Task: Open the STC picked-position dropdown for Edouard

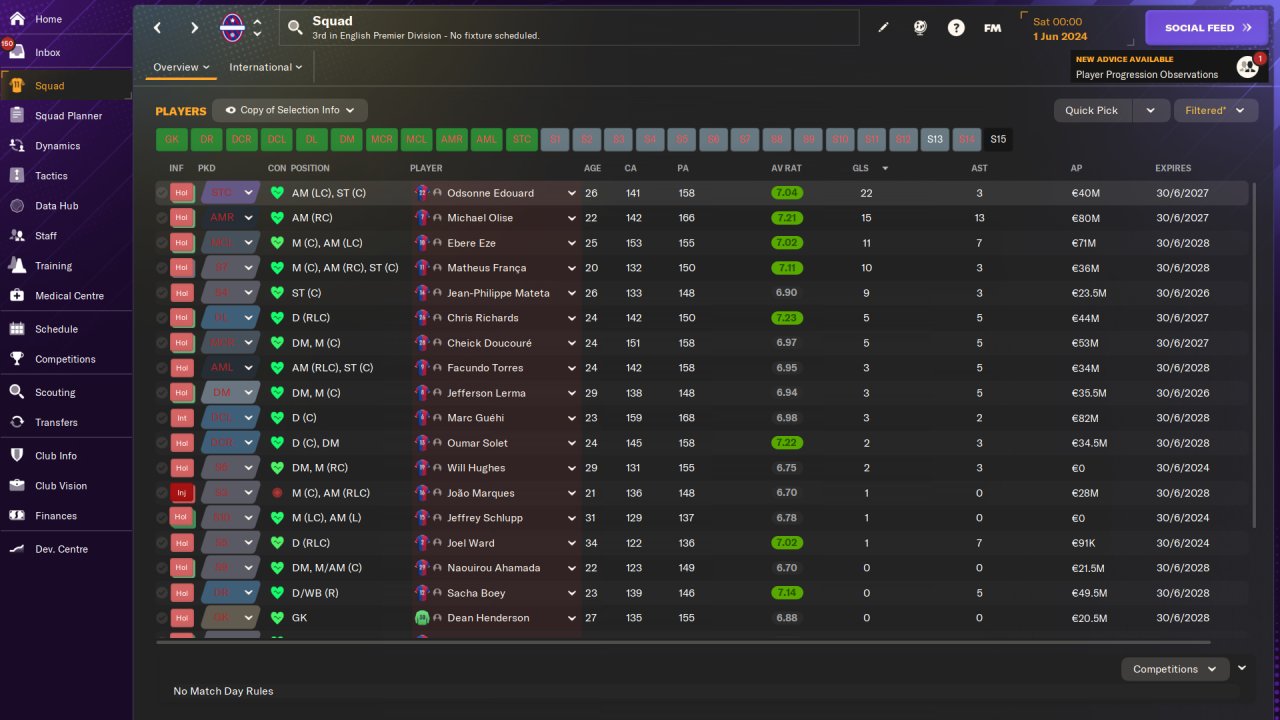Action: (230, 193)
